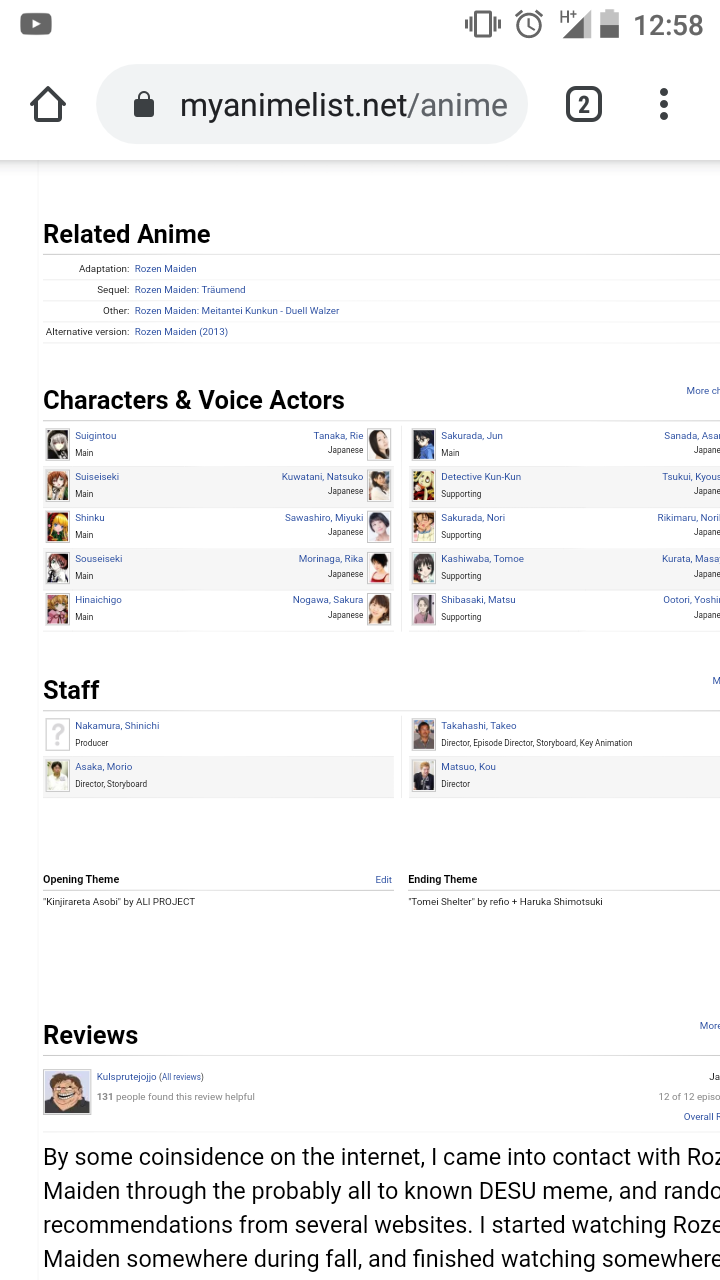Screen dimensions: 720x1280
Task: Tap Nakamura, Shinichi placeholder question-mark image
Action: pos(57,734)
